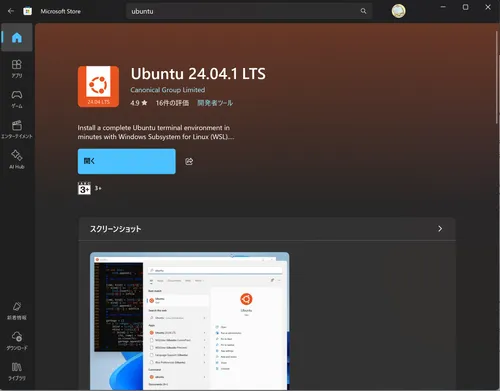Screen dimensions: 500x391
Task: Open the AI Hub section
Action: pyautogui.click(x=17, y=160)
